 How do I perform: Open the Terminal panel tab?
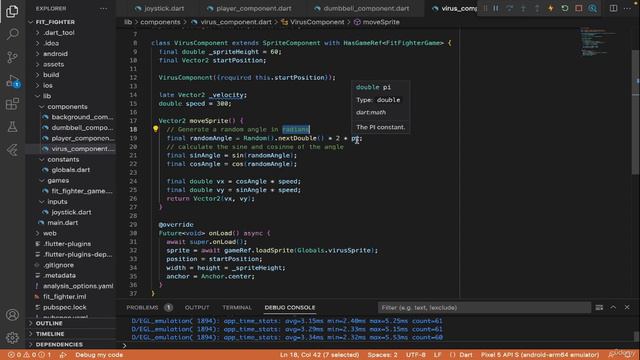(x=237, y=307)
